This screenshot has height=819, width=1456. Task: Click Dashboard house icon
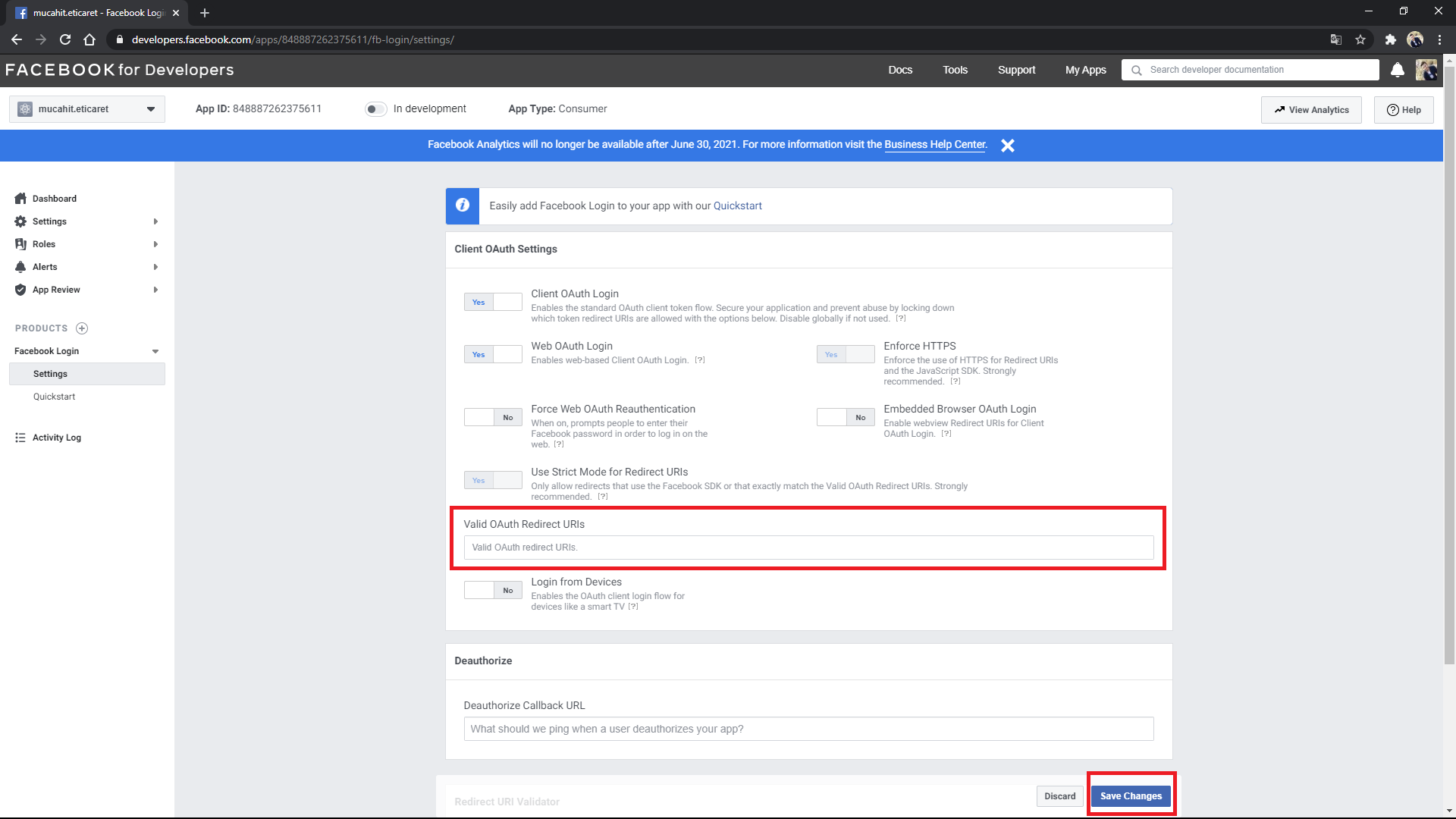pos(20,199)
